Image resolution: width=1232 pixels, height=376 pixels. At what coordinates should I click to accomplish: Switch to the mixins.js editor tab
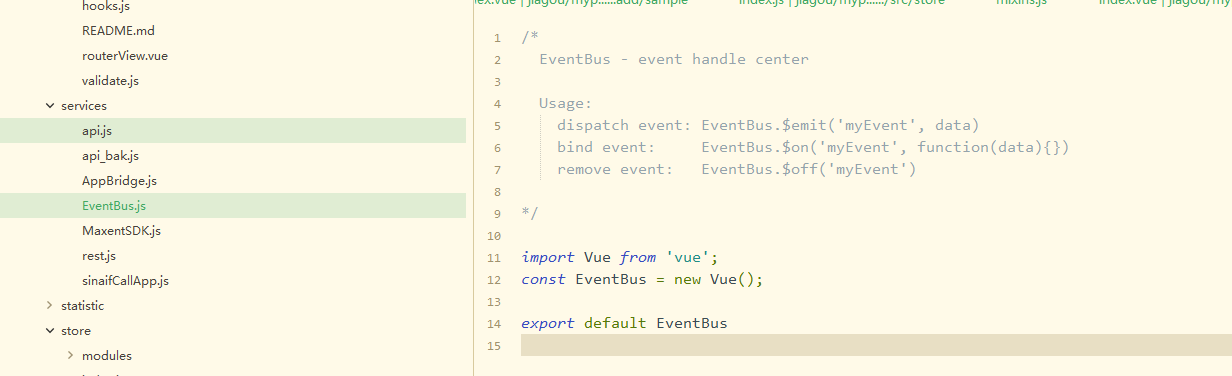coord(1021,4)
